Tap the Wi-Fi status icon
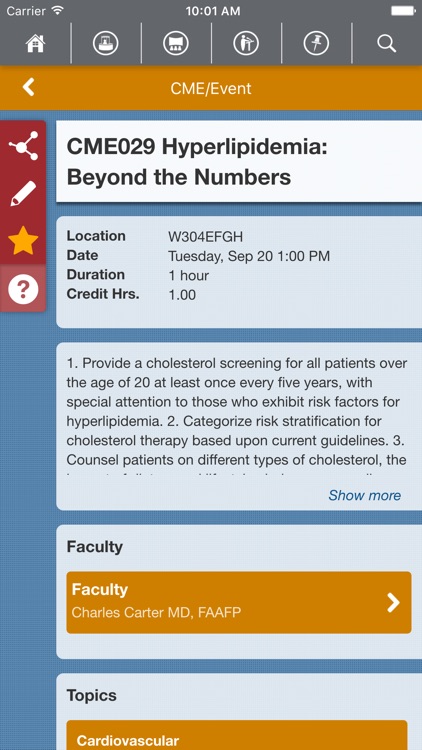 click(x=57, y=11)
